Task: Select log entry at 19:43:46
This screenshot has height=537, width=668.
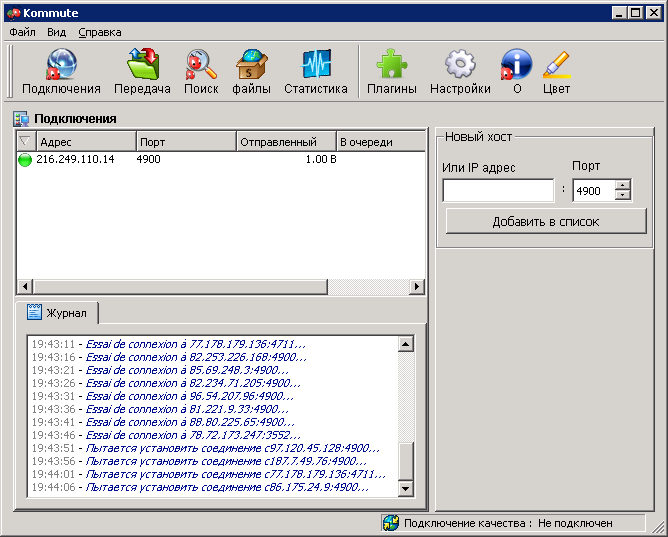Action: click(x=166, y=435)
